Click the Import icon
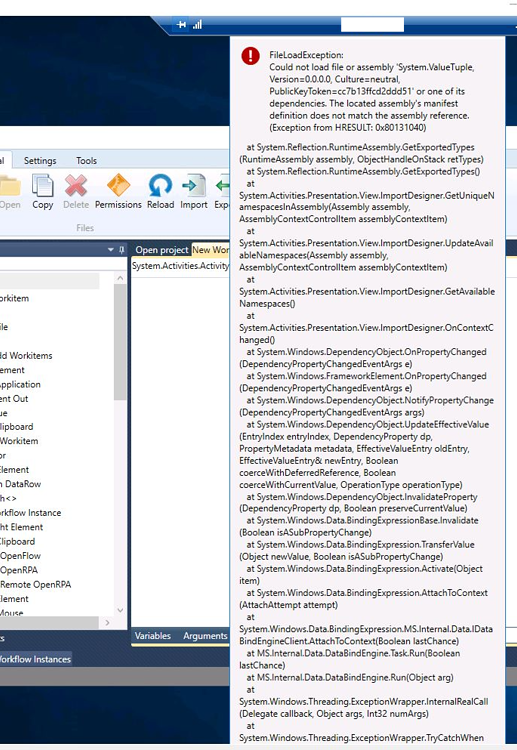Viewport: 517px width, 750px height. 194,186
